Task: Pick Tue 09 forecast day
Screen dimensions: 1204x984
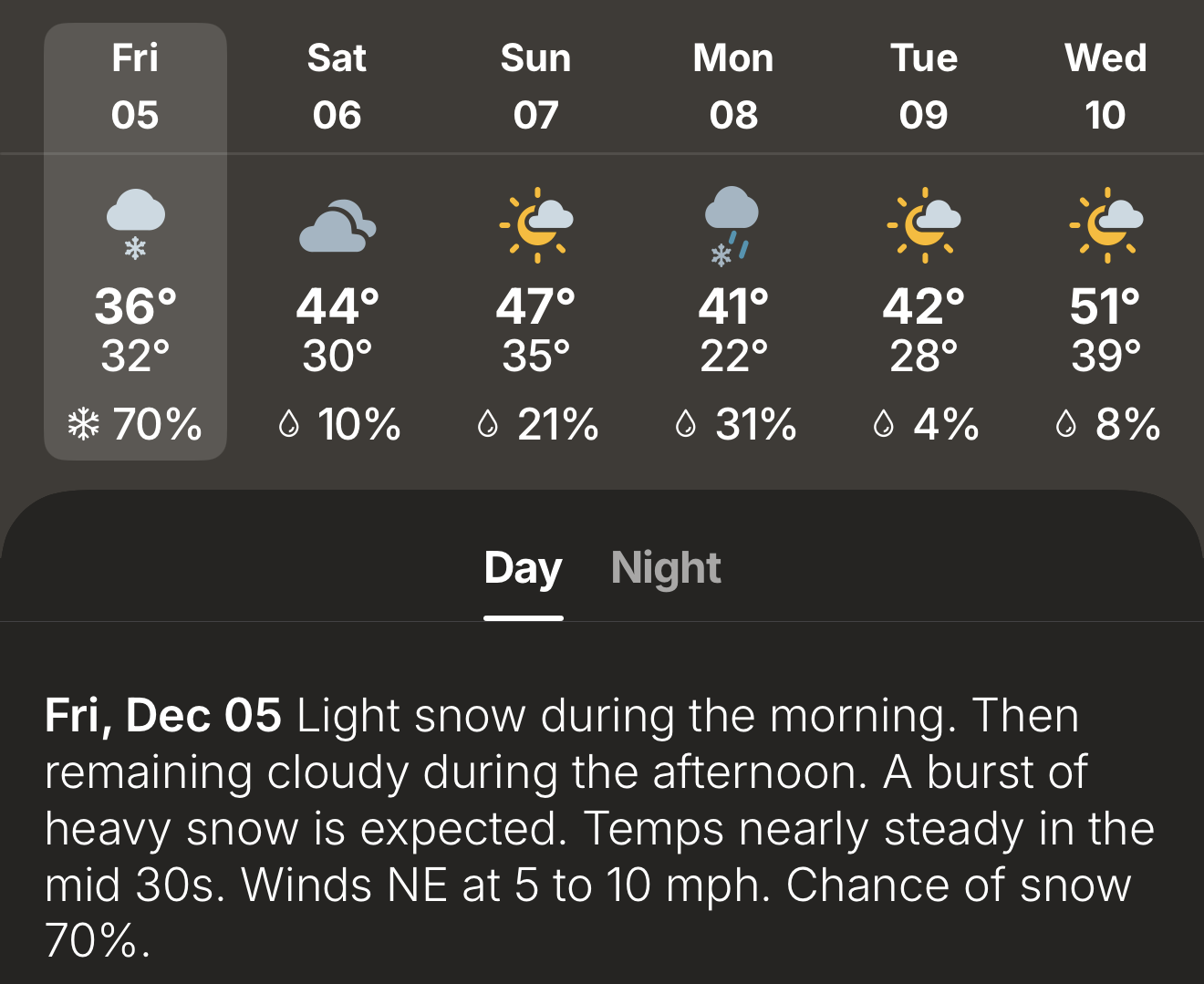Action: click(x=924, y=87)
